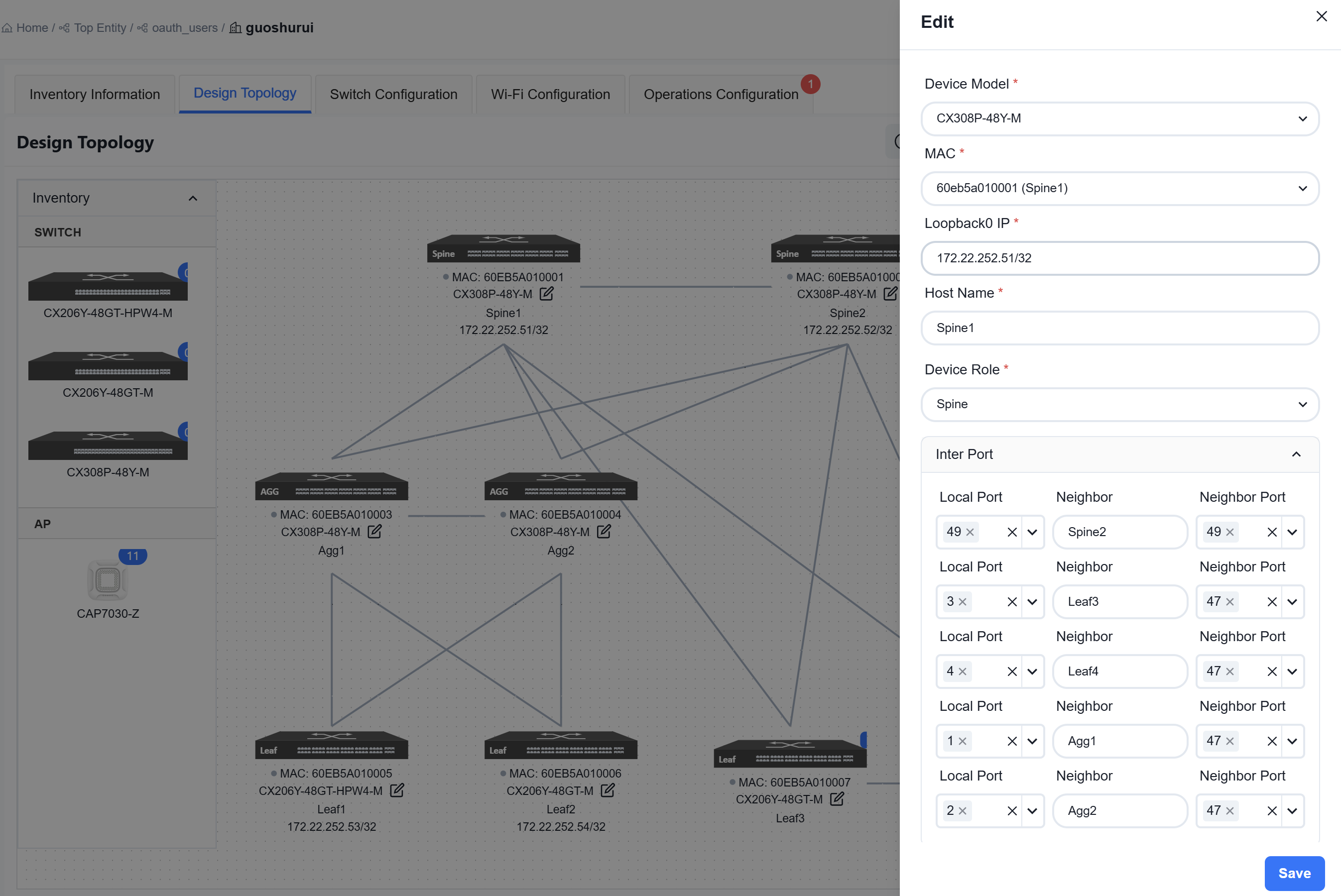This screenshot has width=1341, height=896.
Task: Clear neighbor port selection in Agg2 row
Action: coord(1272,811)
